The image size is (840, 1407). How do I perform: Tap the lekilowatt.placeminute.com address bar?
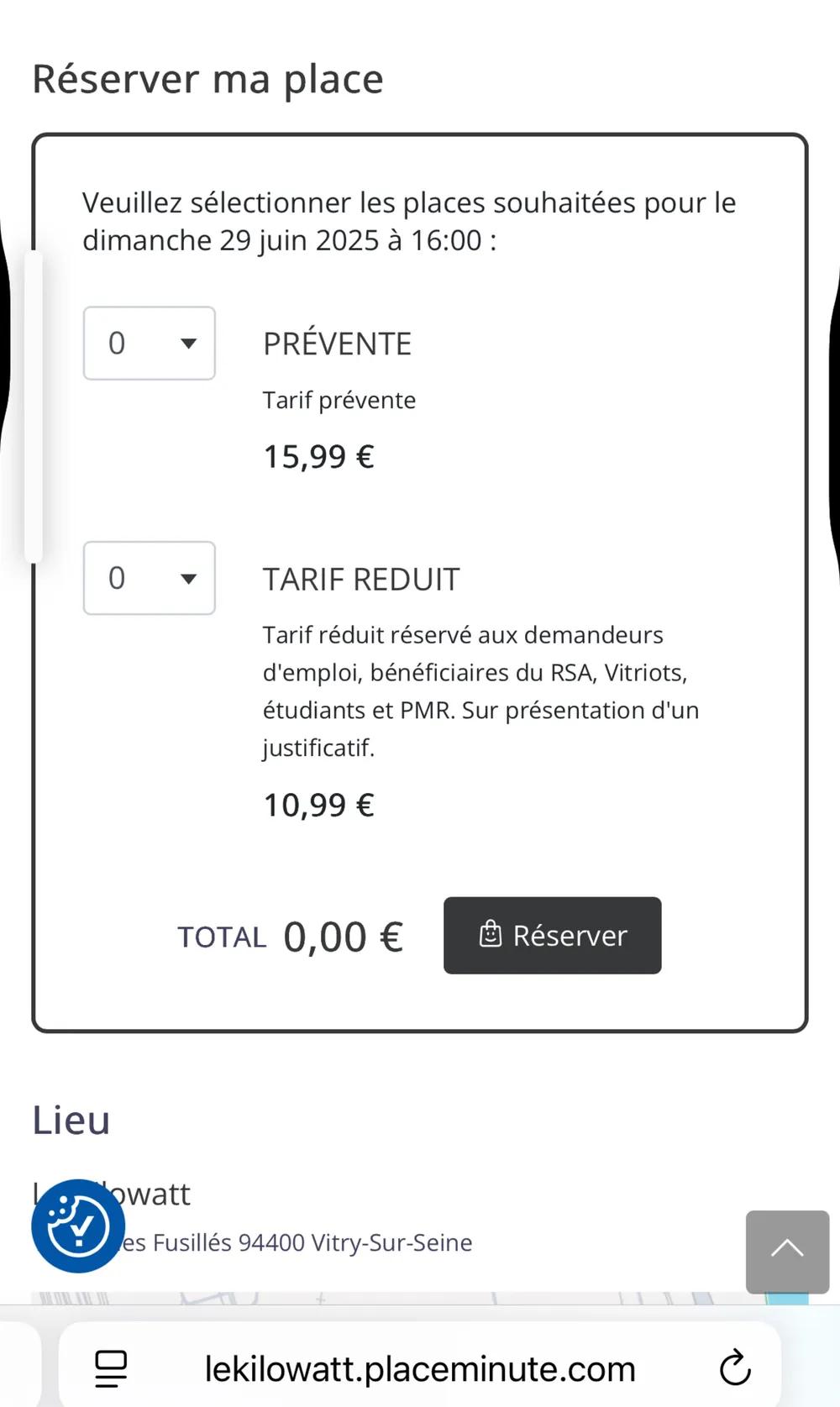420,1368
